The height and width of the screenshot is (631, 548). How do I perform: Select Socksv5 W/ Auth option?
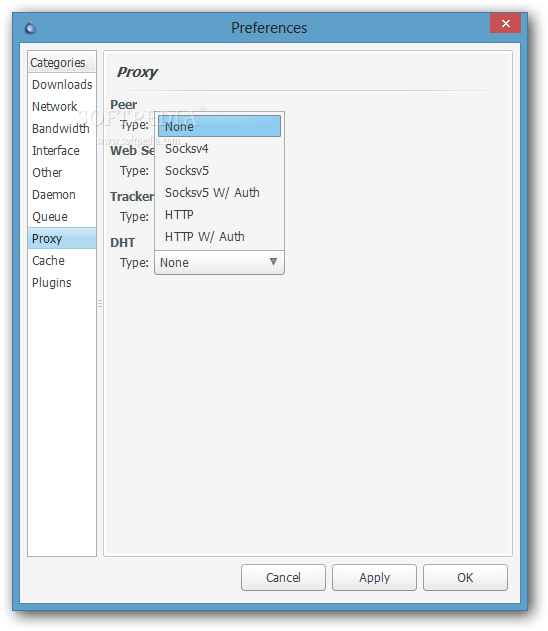click(x=219, y=192)
